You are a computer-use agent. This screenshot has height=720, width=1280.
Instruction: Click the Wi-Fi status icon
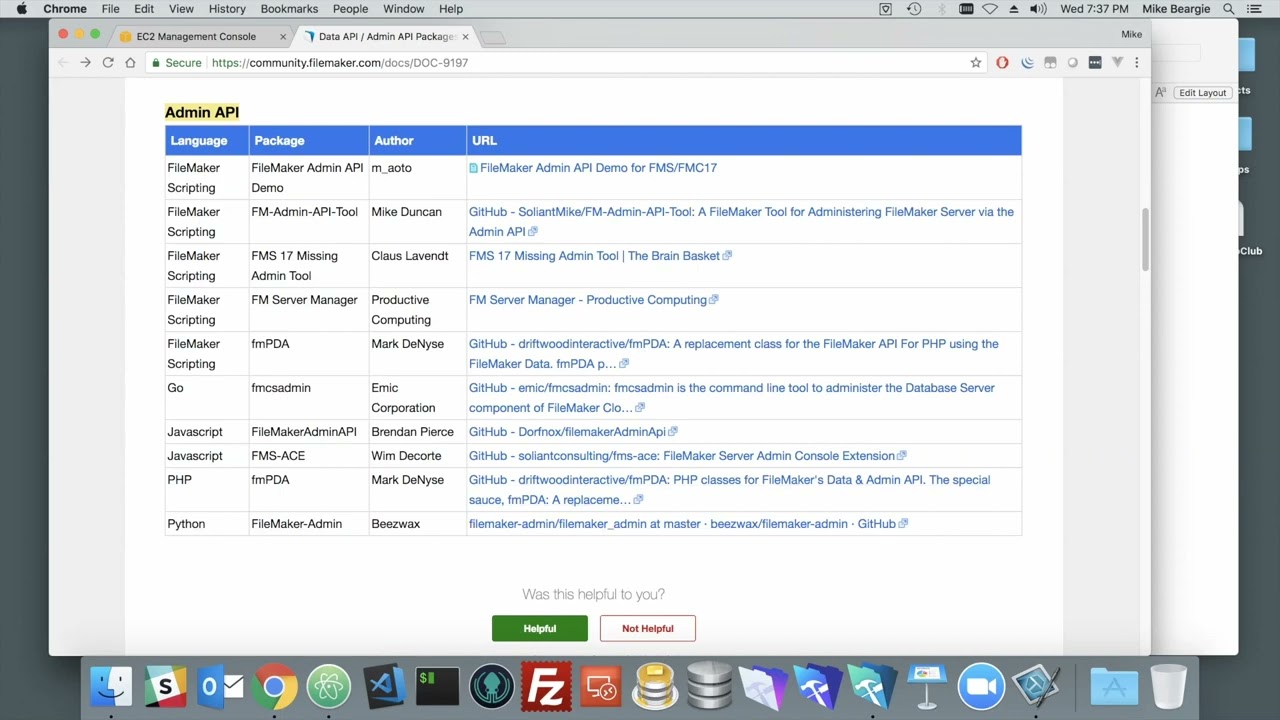click(x=990, y=9)
